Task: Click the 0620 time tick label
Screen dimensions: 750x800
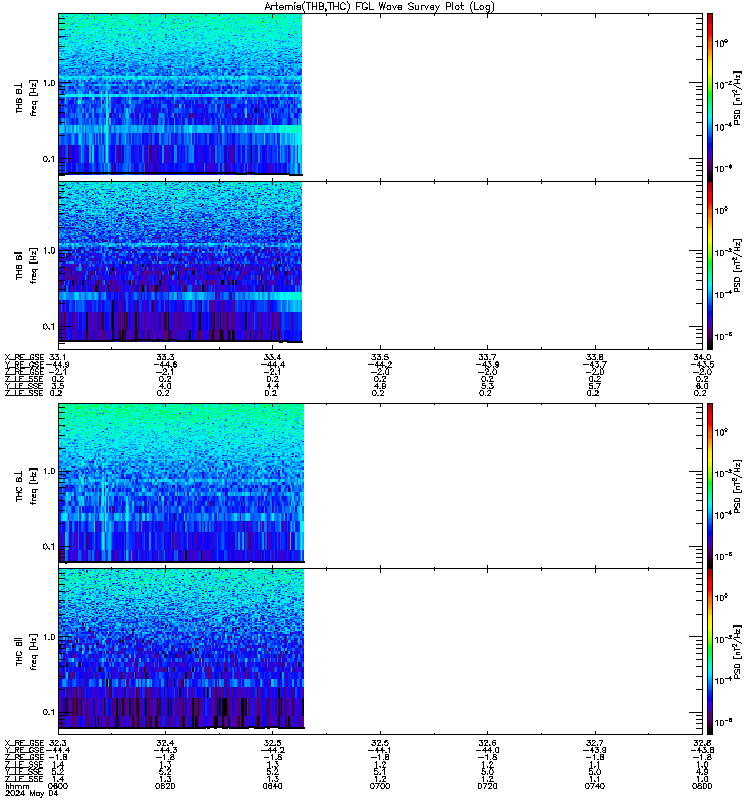Action: pyautogui.click(x=165, y=786)
